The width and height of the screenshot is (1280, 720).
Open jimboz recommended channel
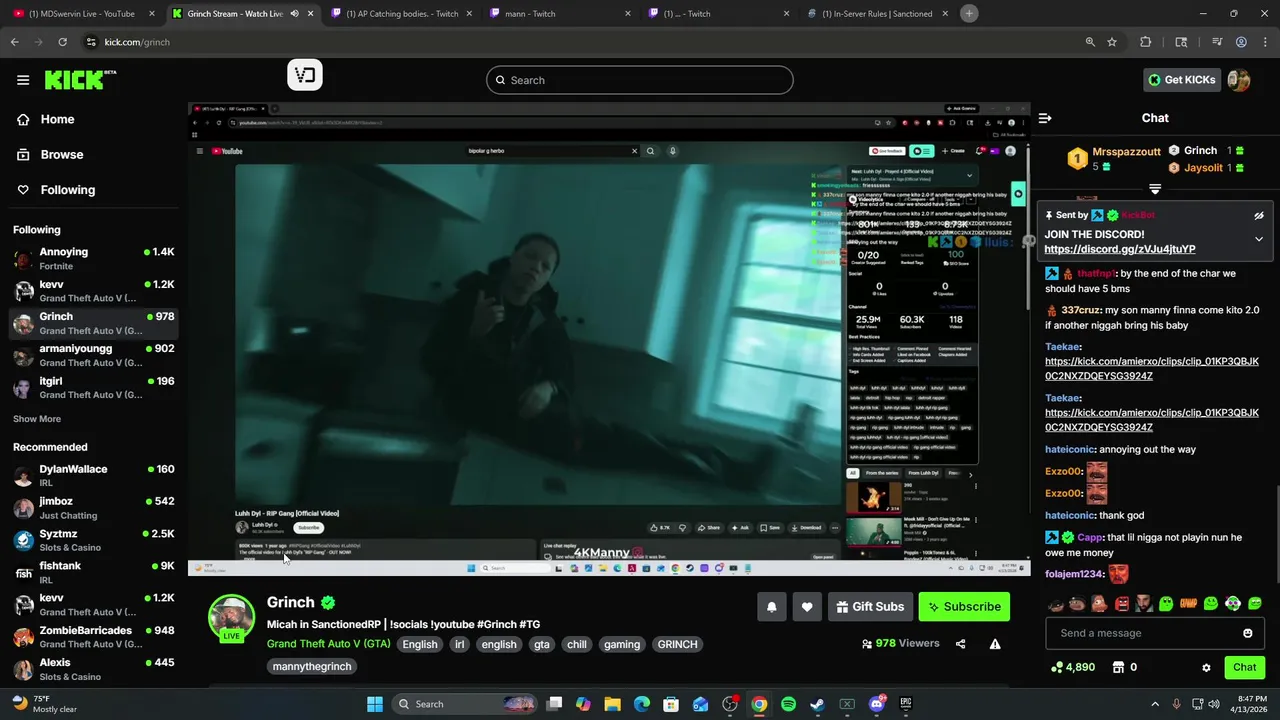[93, 507]
